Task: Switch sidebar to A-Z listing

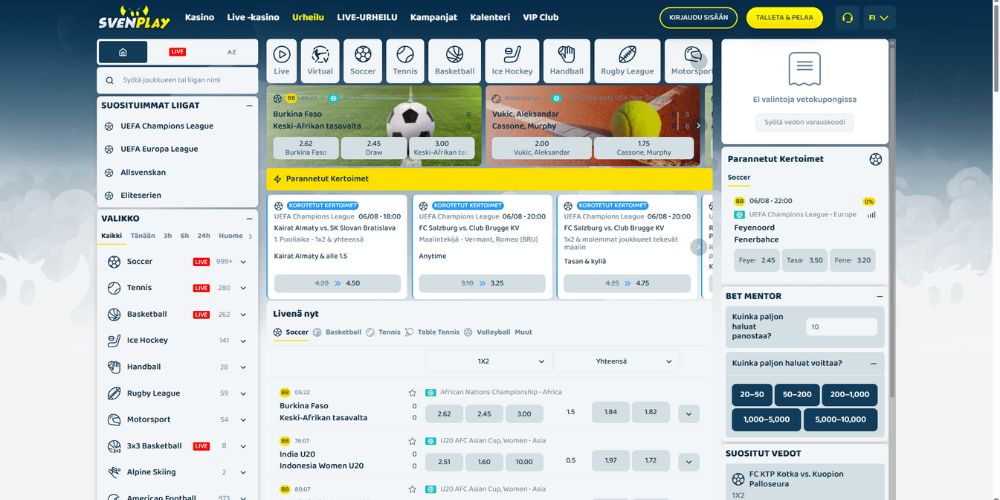Action: [x=232, y=52]
